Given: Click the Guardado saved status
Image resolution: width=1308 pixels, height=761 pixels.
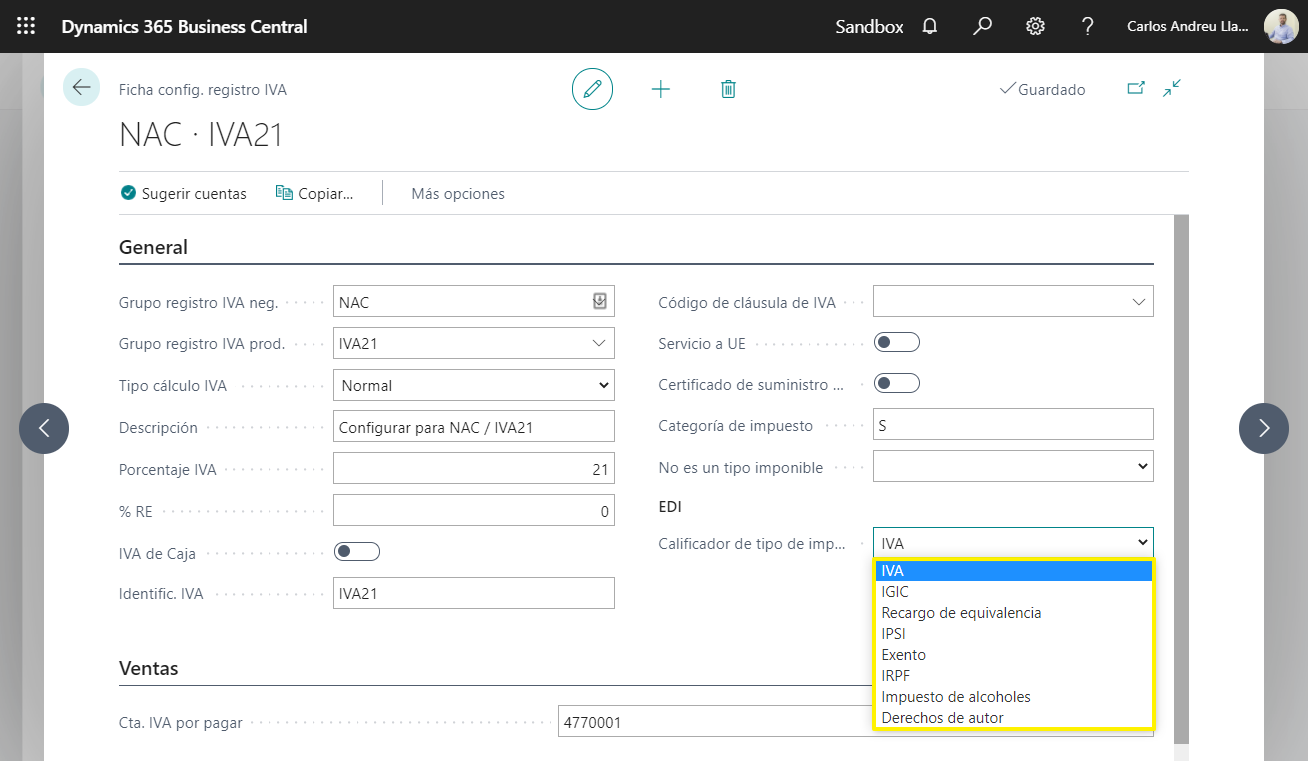Looking at the screenshot, I should (x=1042, y=89).
